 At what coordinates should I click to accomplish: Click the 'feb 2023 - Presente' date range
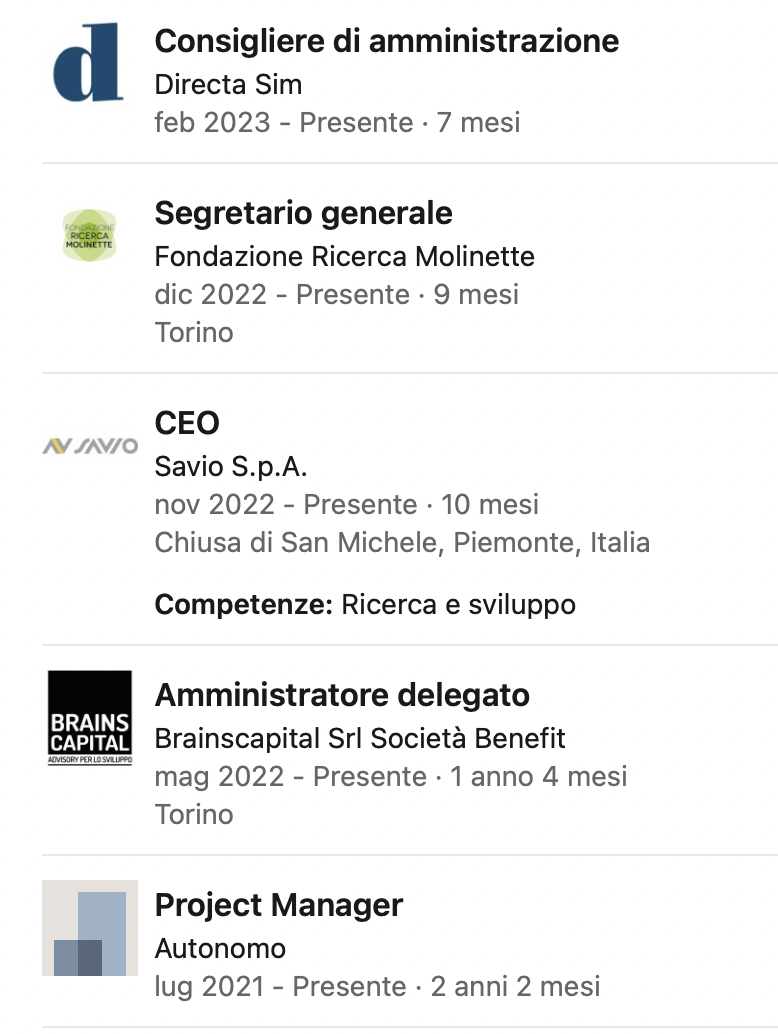(x=284, y=123)
